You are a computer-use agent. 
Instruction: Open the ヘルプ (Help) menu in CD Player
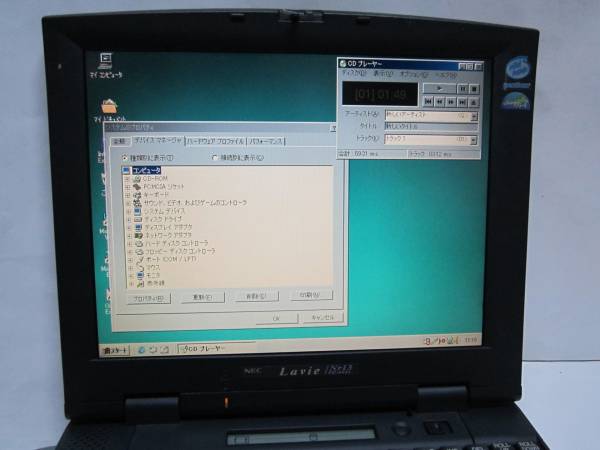(x=447, y=75)
